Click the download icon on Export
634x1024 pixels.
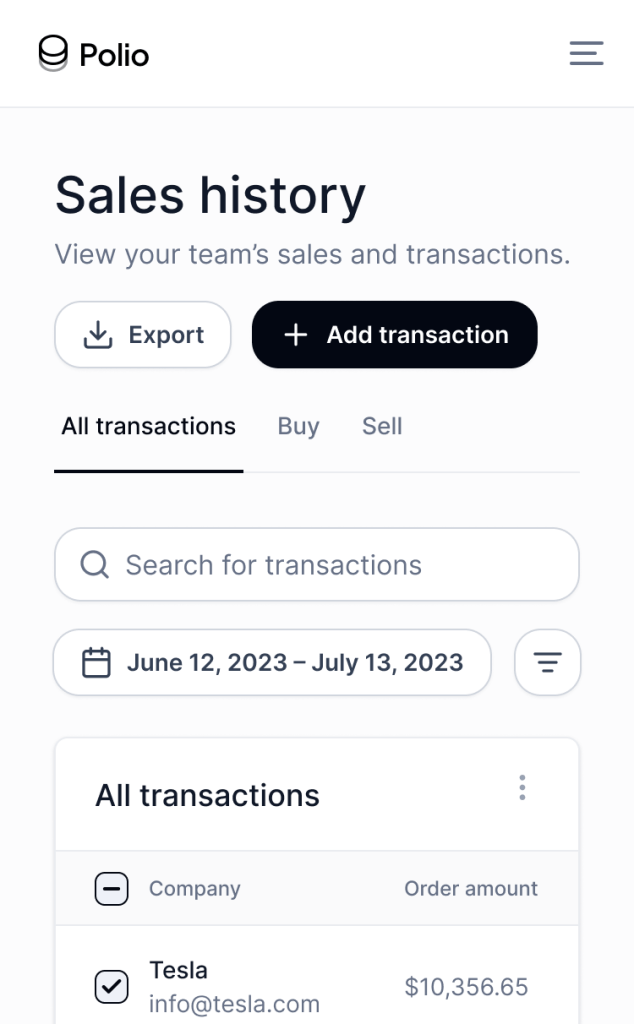97,335
